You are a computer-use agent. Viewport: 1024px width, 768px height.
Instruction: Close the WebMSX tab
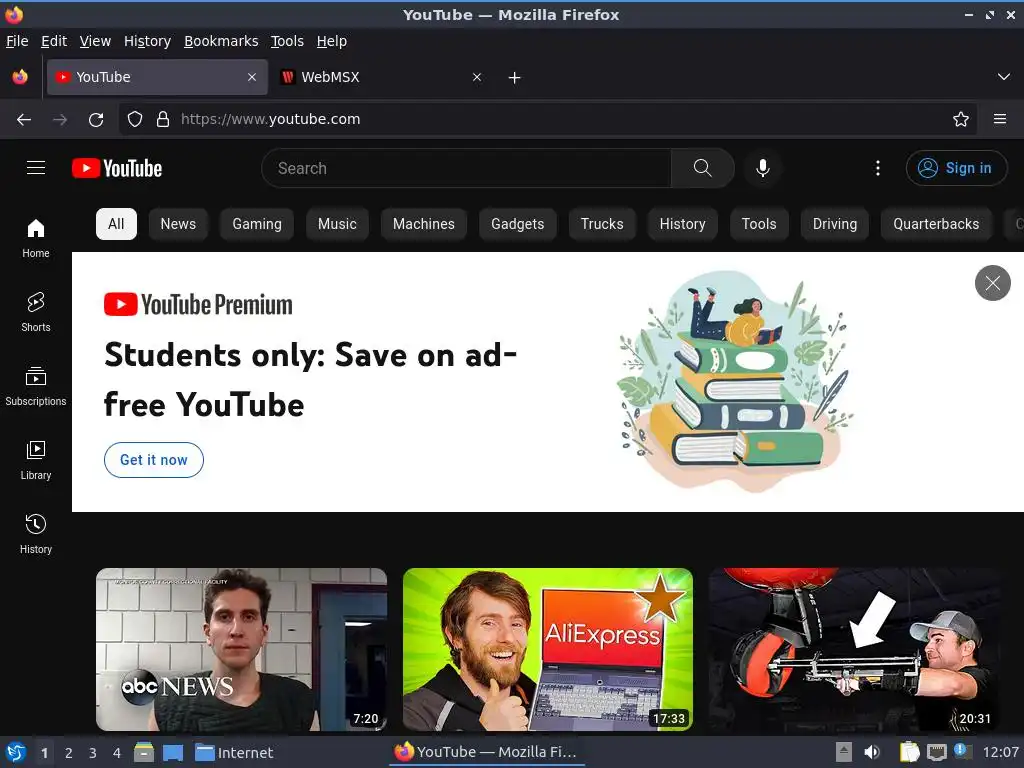point(477,77)
